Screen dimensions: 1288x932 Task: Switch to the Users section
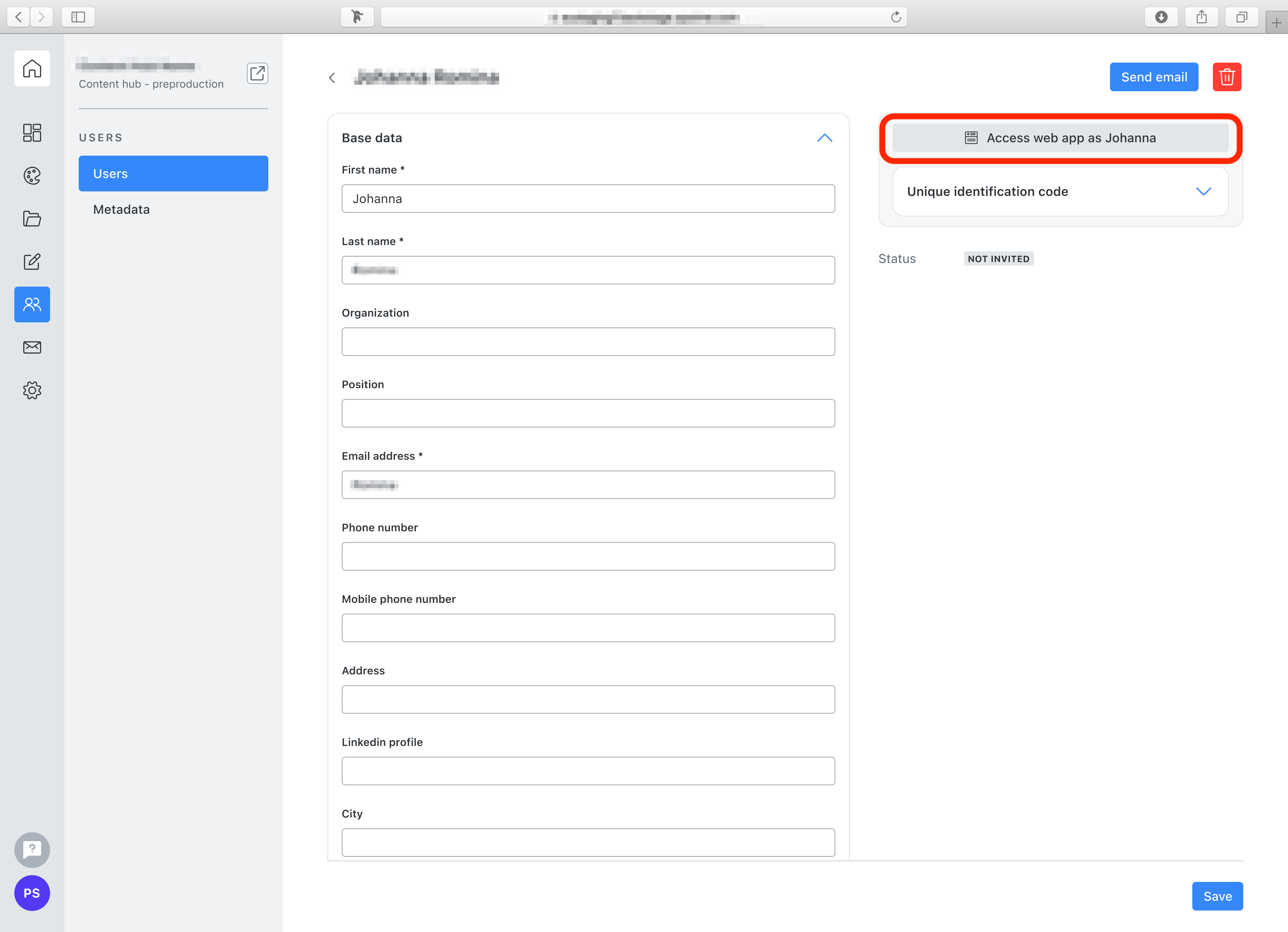173,173
